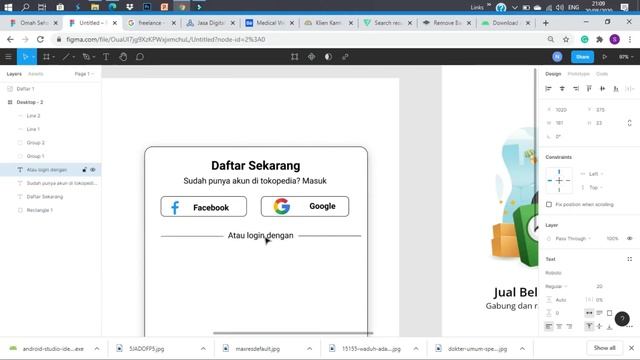The height and width of the screenshot is (360, 640).
Task: Toggle visibility eye of Atau login dengan layer
Action: [x=93, y=169]
